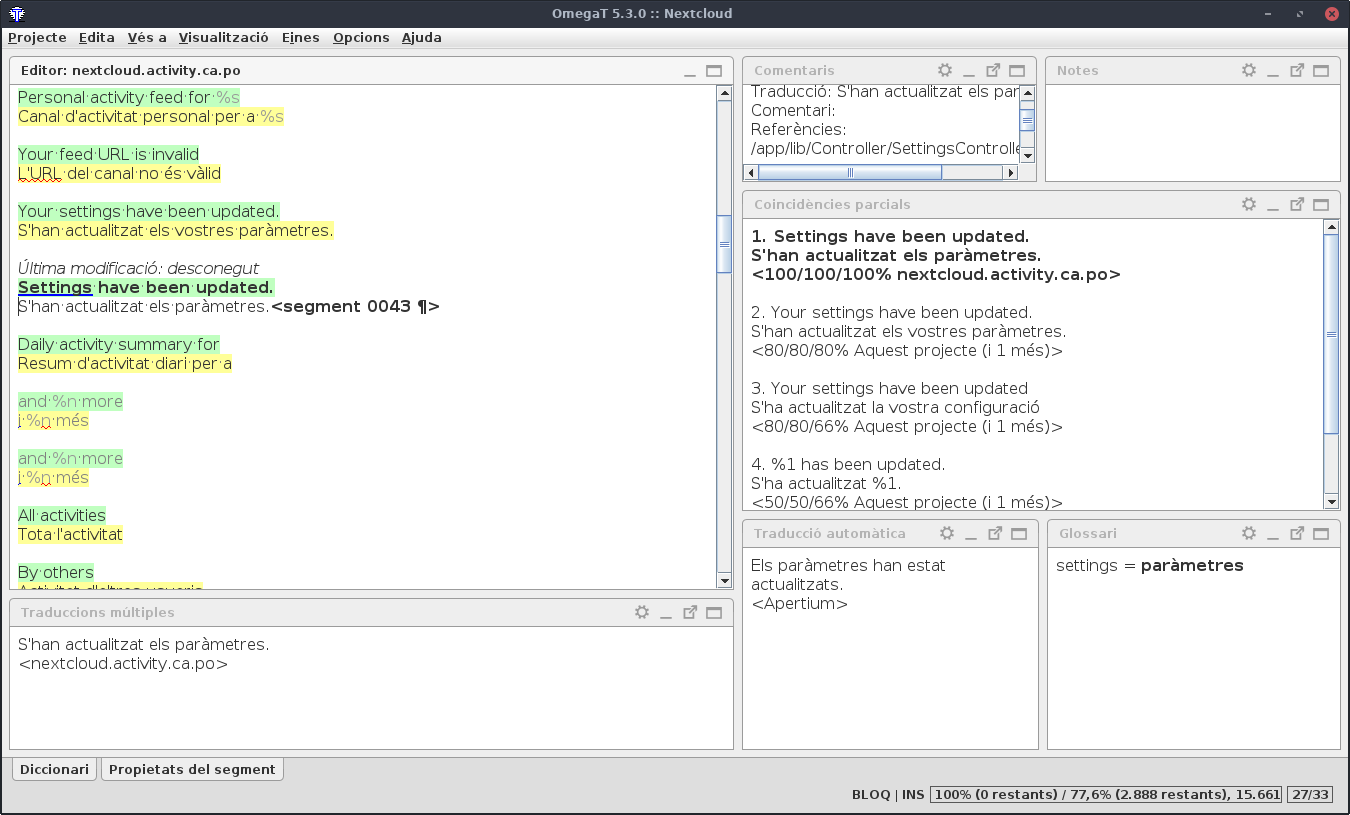Screen dimensions: 1350x815
Task: Select fuzzy match 3 'S'ha actualitzat la vostra configuració'
Action: tap(895, 407)
